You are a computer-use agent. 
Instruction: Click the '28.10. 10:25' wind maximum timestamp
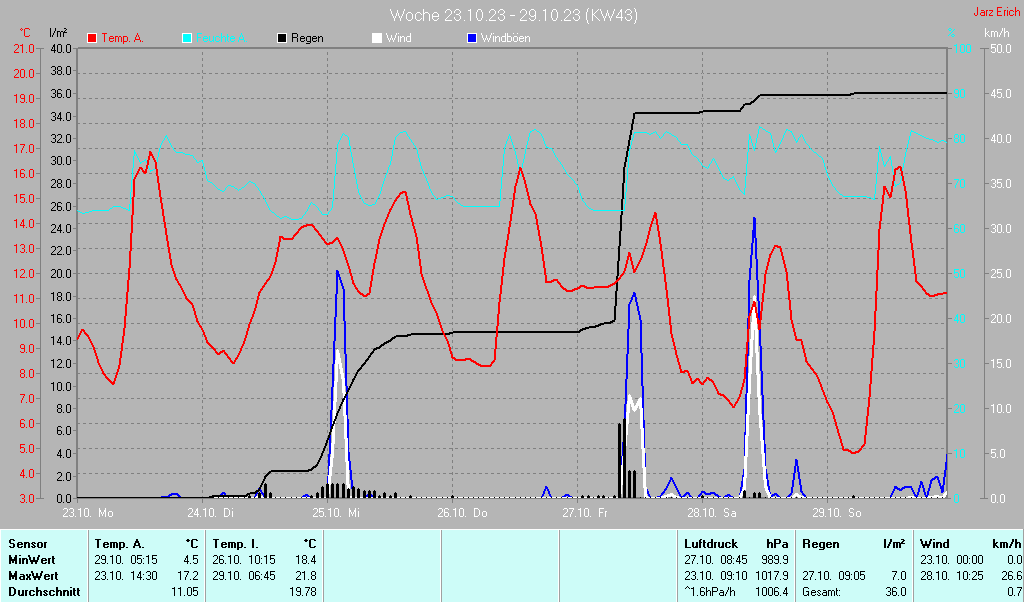pos(952,577)
